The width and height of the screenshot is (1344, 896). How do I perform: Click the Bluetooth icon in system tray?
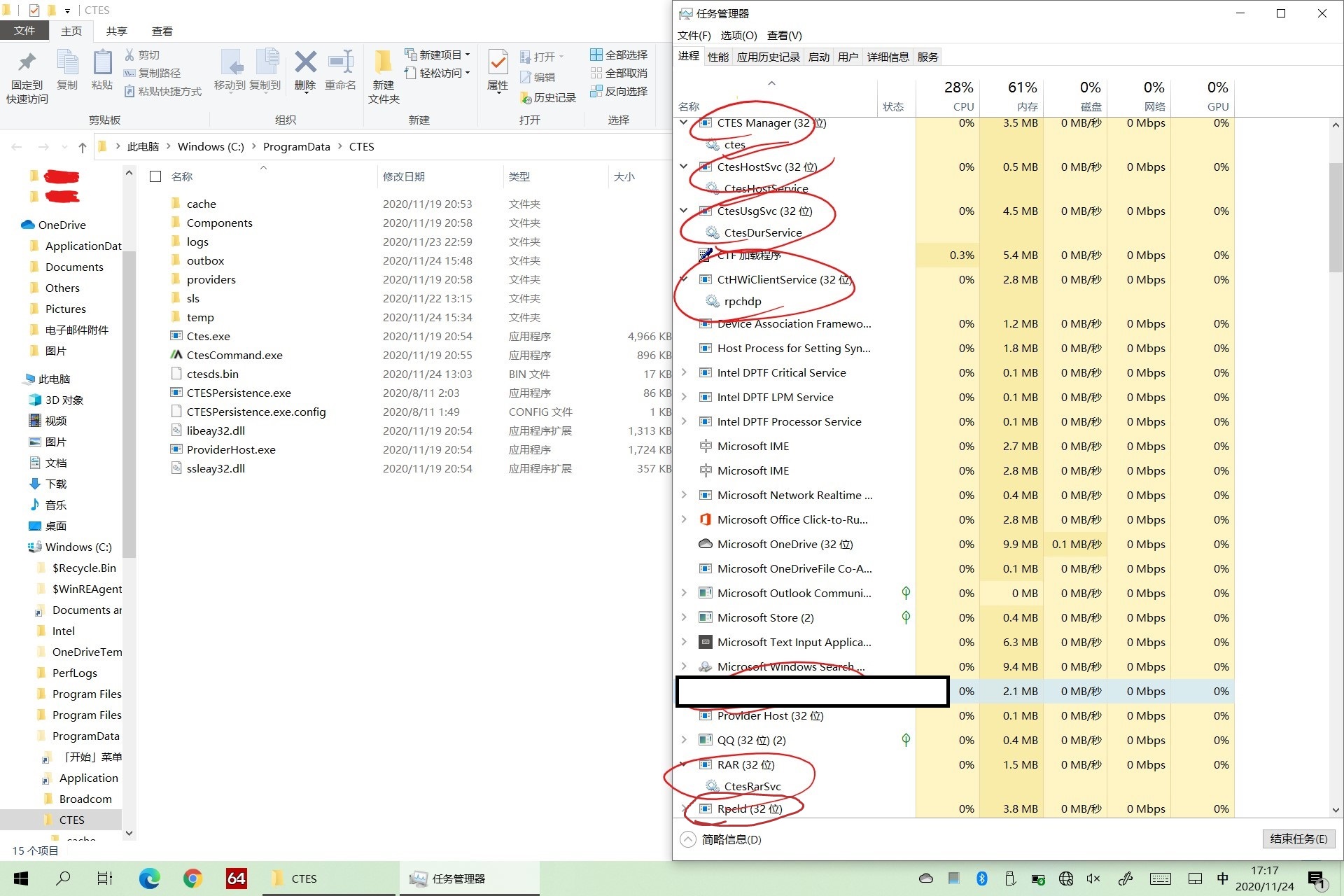pos(981,878)
